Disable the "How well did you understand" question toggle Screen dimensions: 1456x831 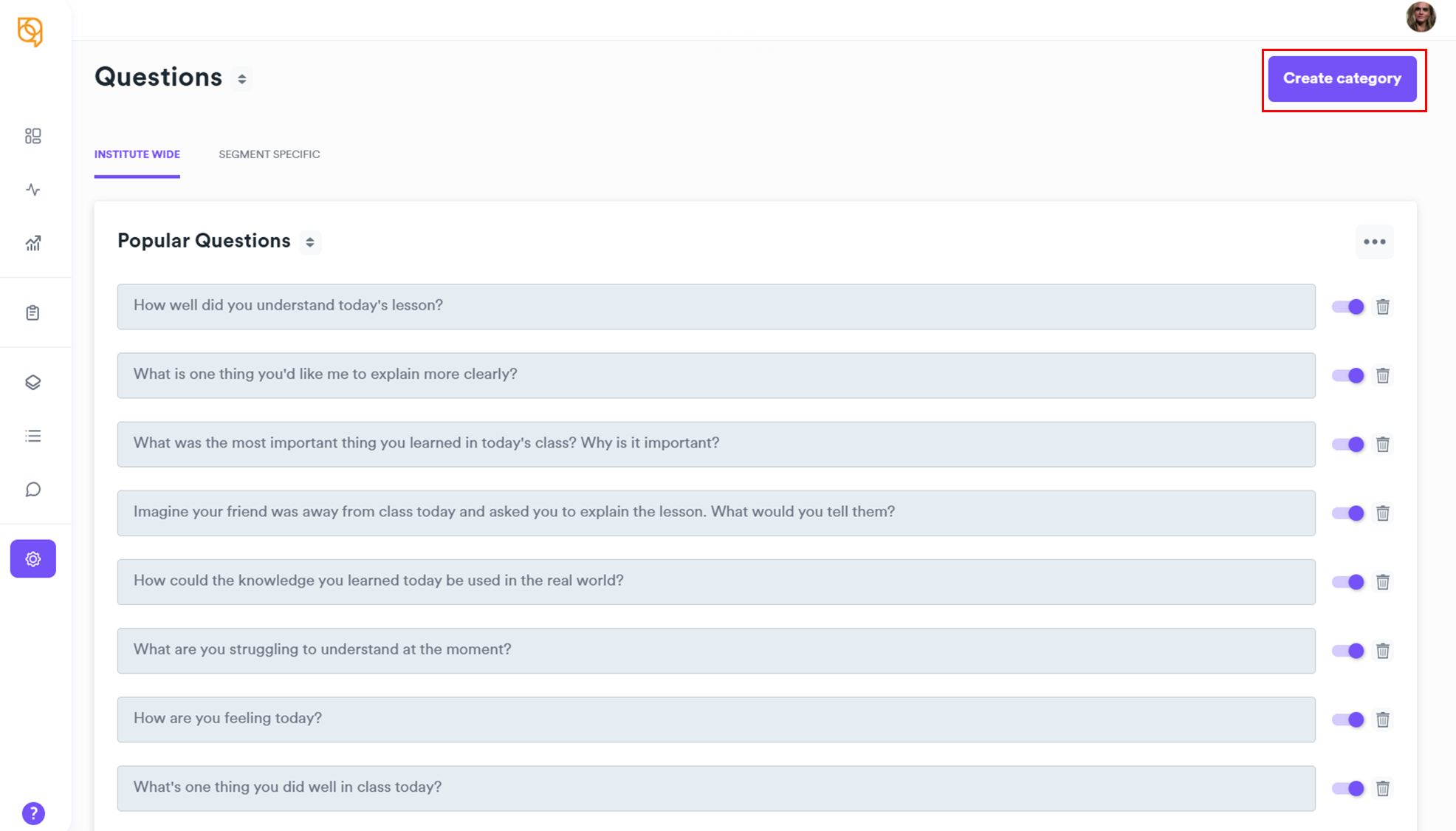tap(1347, 307)
